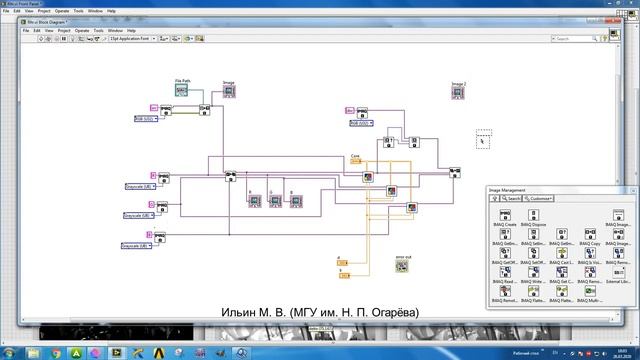Toggle Highlight Execution light bulb
Screen dimensions: 640x360
tap(73, 38)
